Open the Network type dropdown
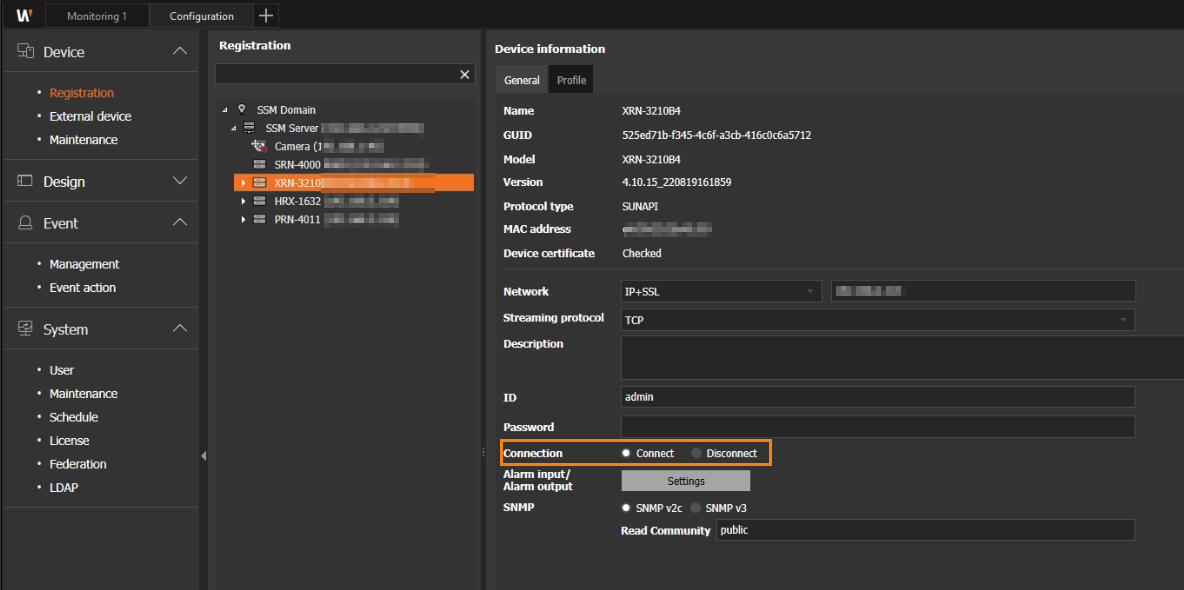This screenshot has height=590, width=1184. tap(721, 291)
